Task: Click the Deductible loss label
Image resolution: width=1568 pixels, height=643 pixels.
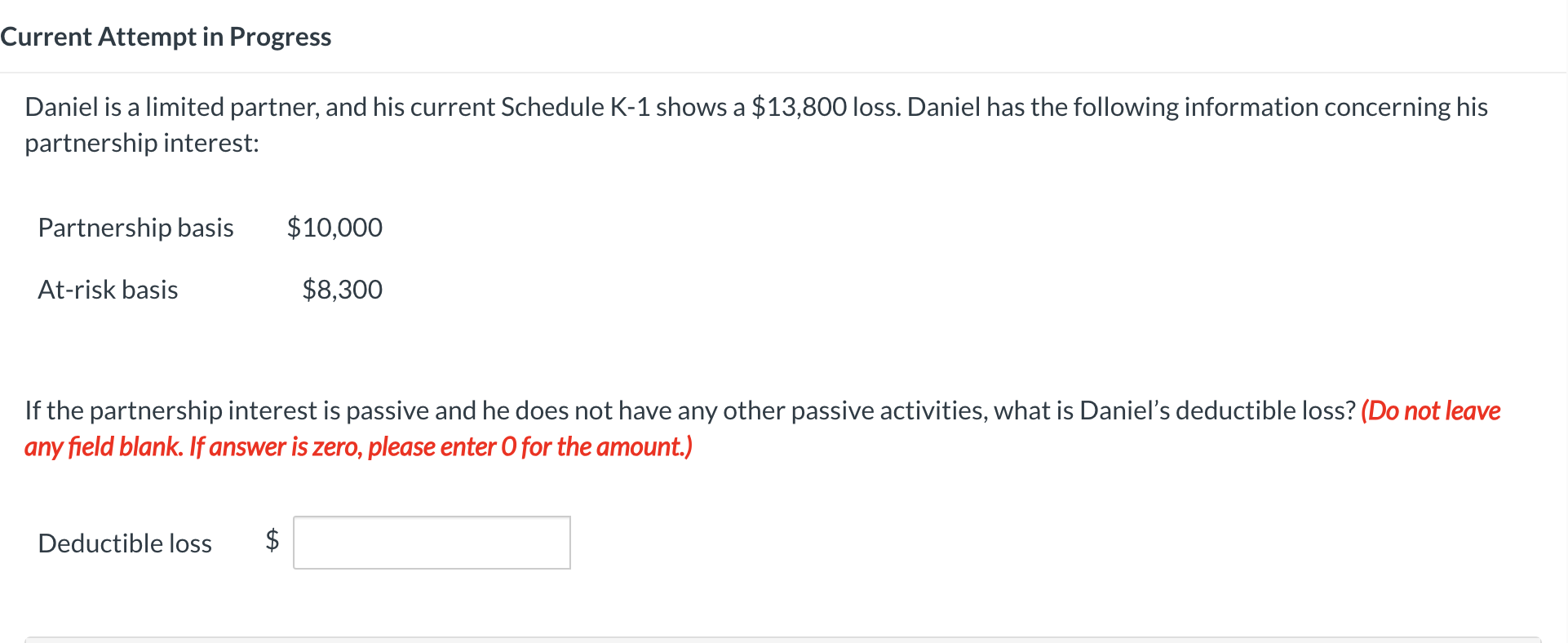Action: point(124,542)
